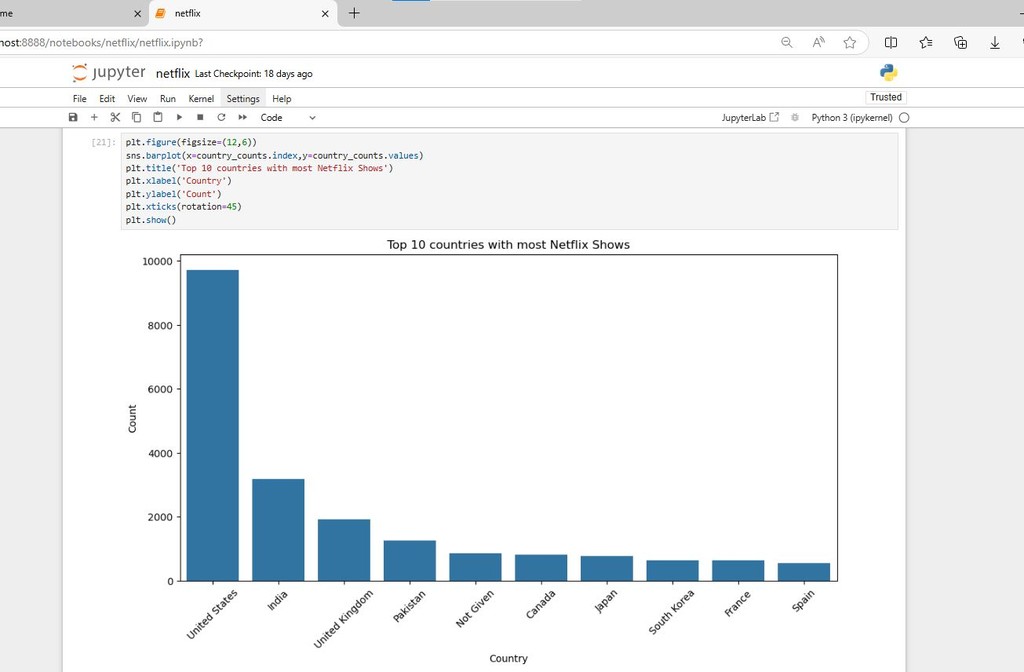Image resolution: width=1024 pixels, height=672 pixels.
Task: Open the Run menu
Action: [168, 99]
